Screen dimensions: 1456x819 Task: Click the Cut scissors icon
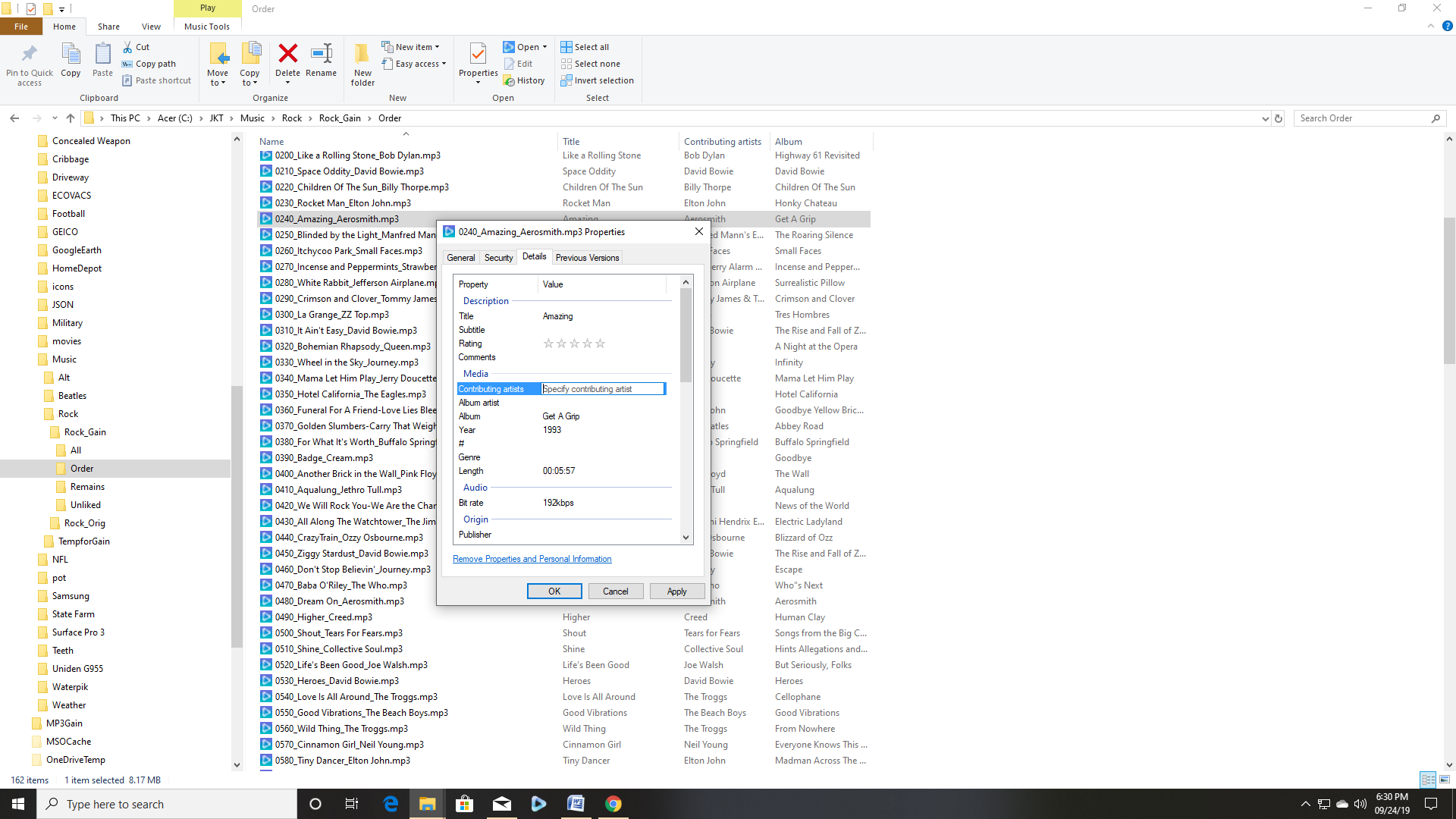(128, 47)
